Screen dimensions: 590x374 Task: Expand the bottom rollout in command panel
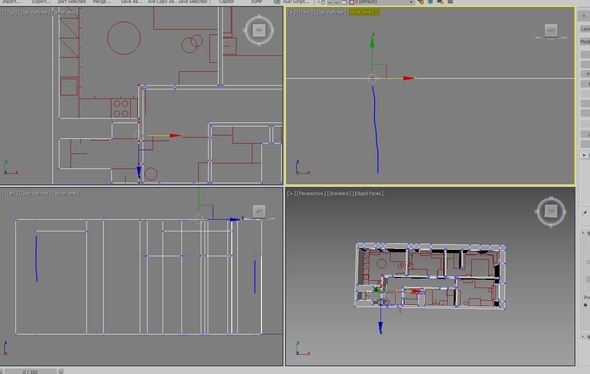(x=584, y=336)
